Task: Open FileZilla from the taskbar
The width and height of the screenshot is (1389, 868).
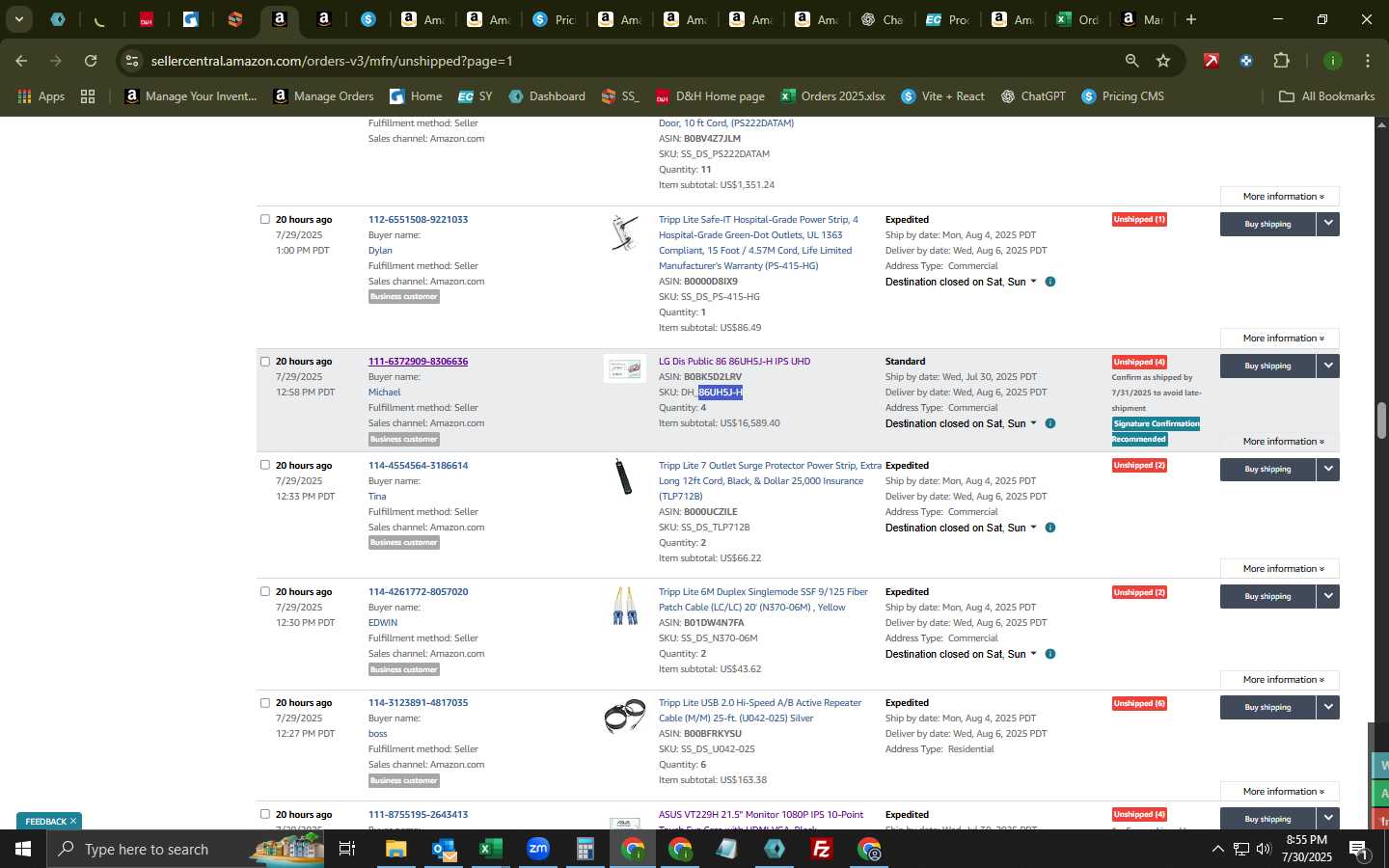Action: point(822,849)
